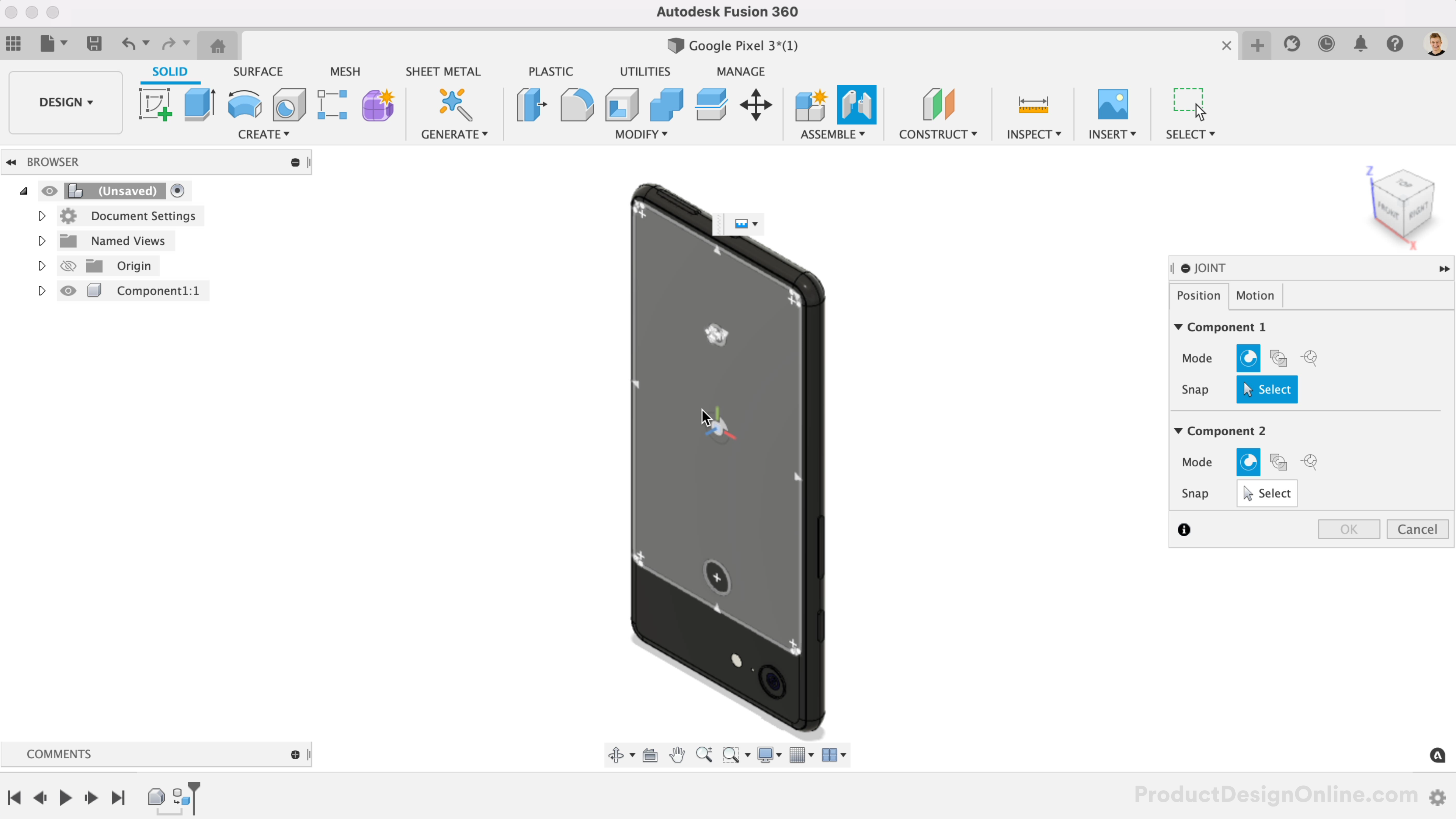Click the Measure icon under Inspect

click(1032, 105)
